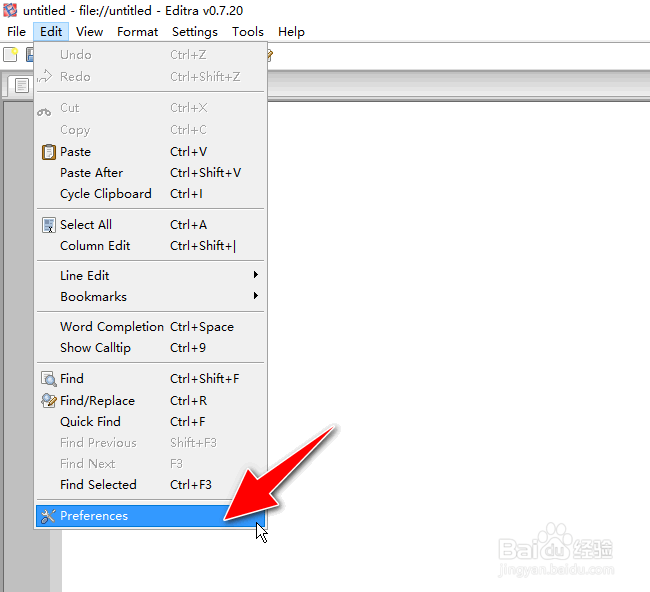Image resolution: width=650 pixels, height=592 pixels.
Task: Click the Ctrl+A shortcut text
Action: coord(189,225)
